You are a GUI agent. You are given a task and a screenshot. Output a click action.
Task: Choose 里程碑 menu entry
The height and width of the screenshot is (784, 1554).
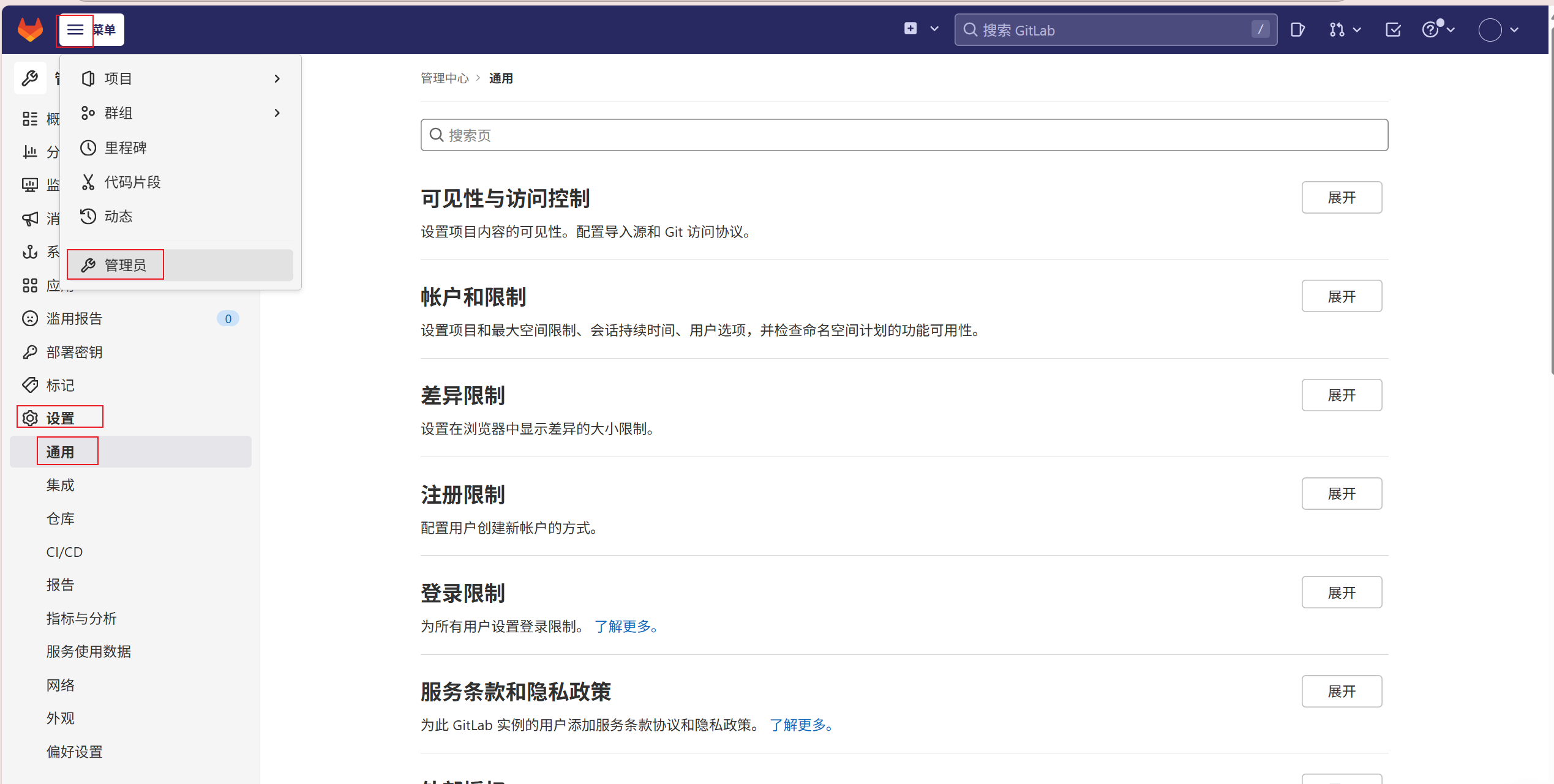click(126, 147)
